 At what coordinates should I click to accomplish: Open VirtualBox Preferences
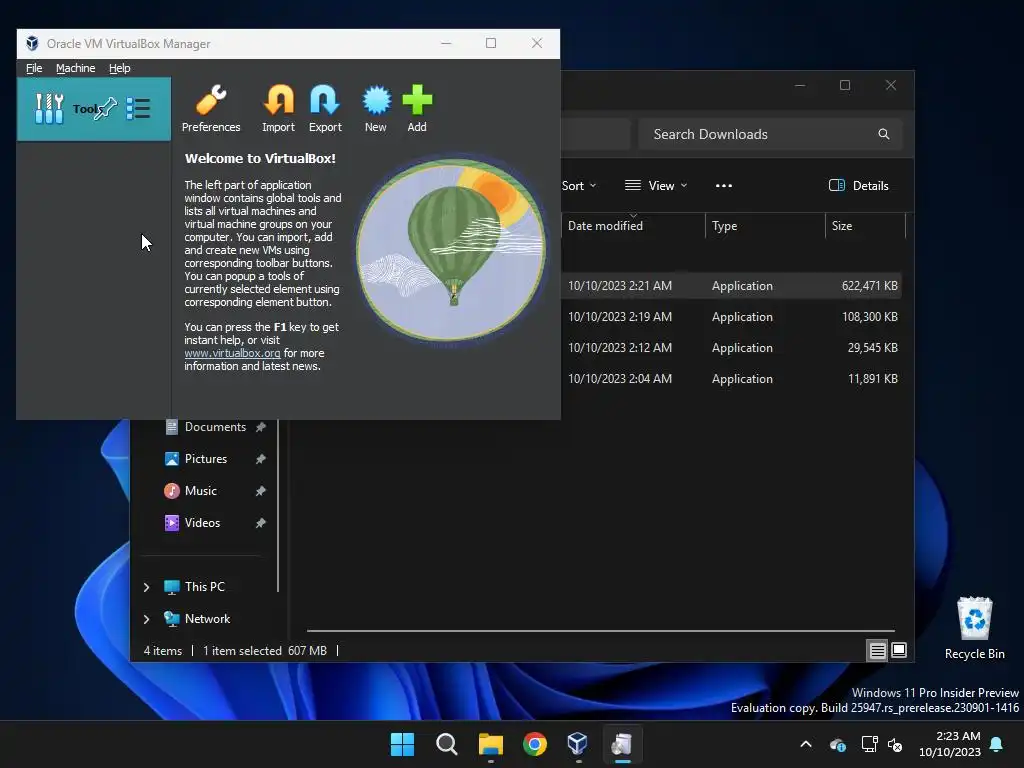coord(210,108)
